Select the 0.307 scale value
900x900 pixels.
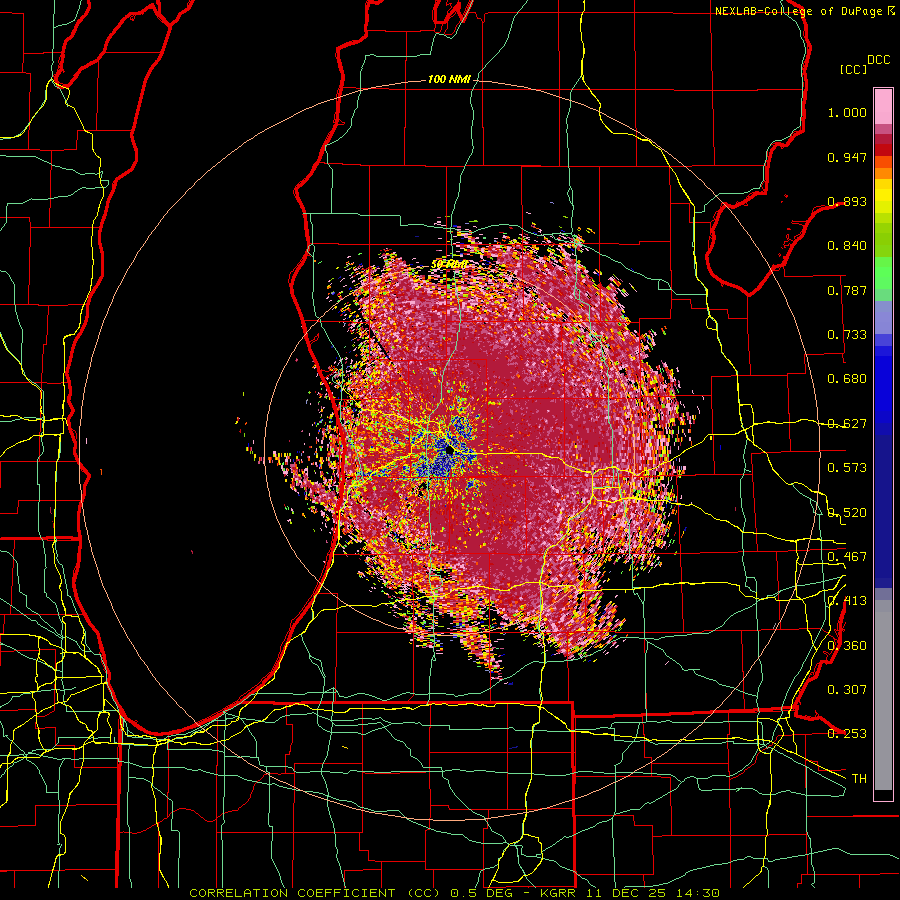coord(847,690)
